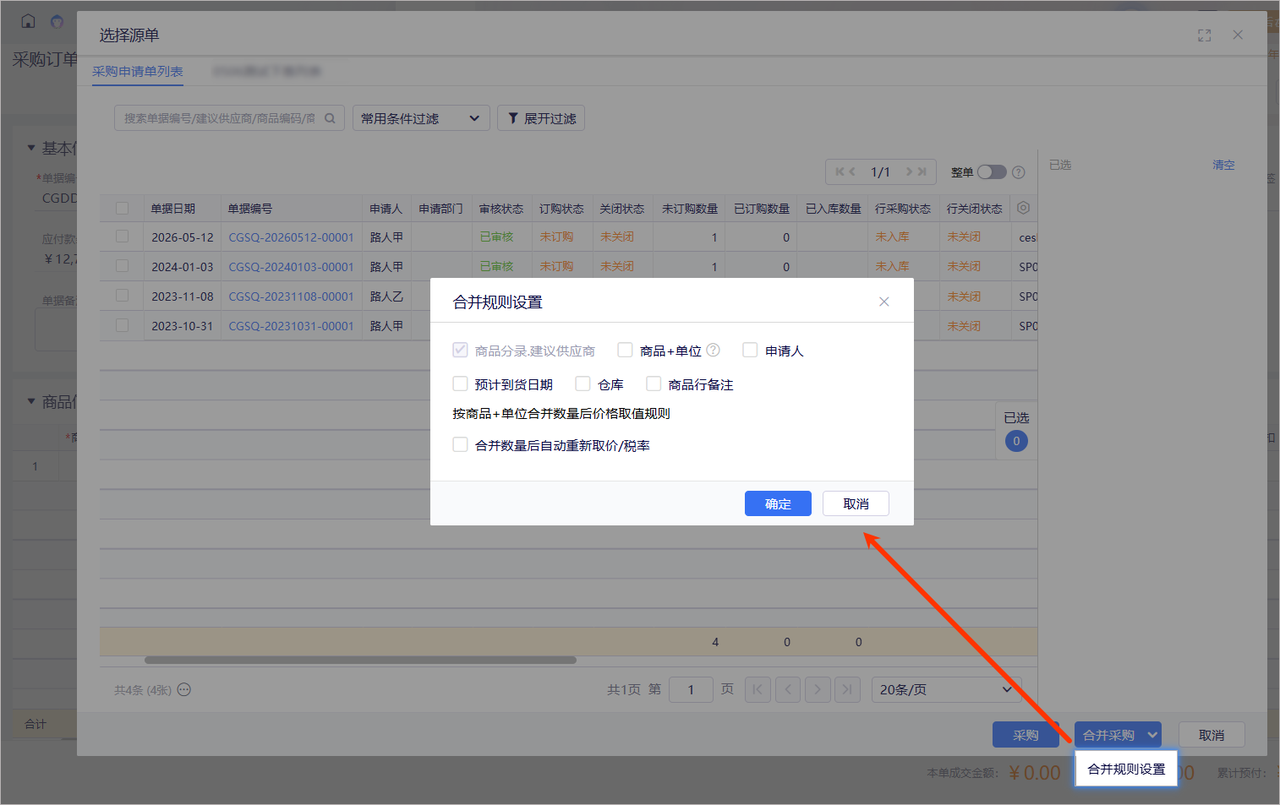
Task: Go to the first page in the top 1/1 pager
Action: (x=840, y=172)
